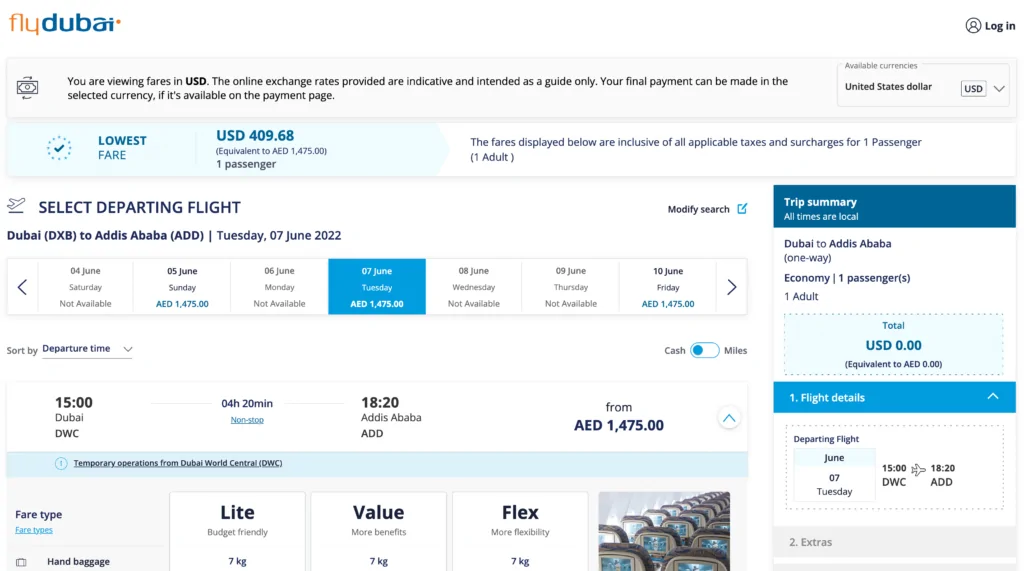The width and height of the screenshot is (1024, 571).
Task: Select the 05 June Sunday date tab
Action: [x=182, y=287]
